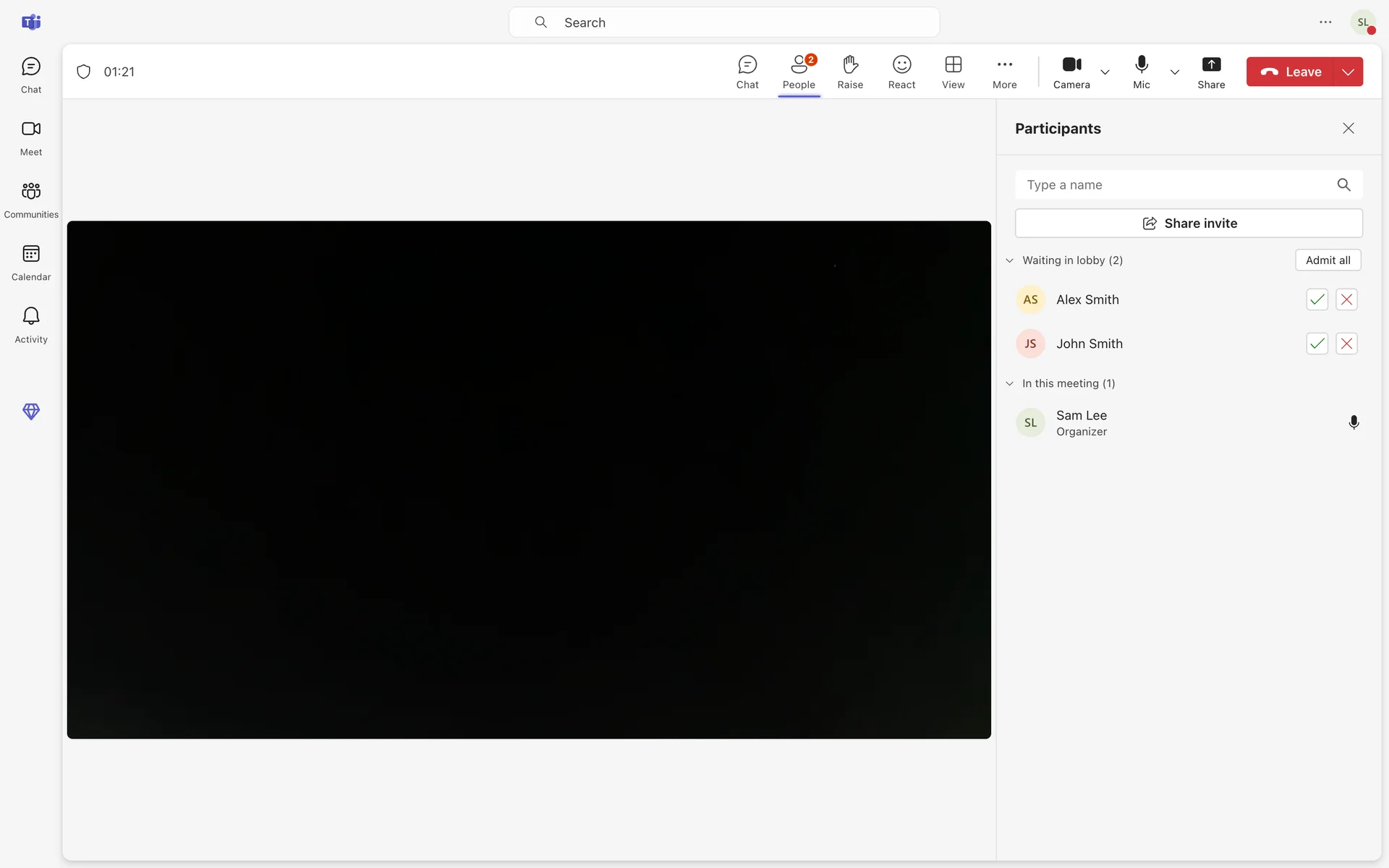This screenshot has width=1389, height=868.
Task: Collapse the Waiting in lobby section
Action: click(1010, 260)
